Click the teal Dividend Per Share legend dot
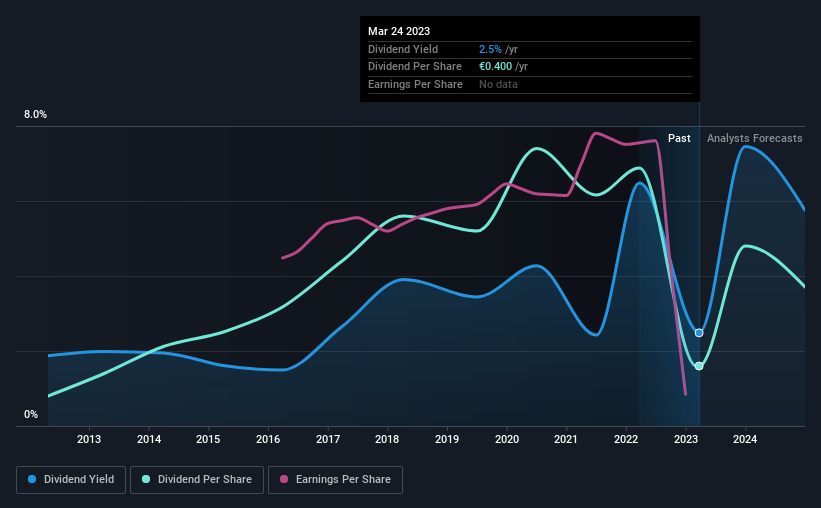This screenshot has width=821, height=508. tap(146, 479)
